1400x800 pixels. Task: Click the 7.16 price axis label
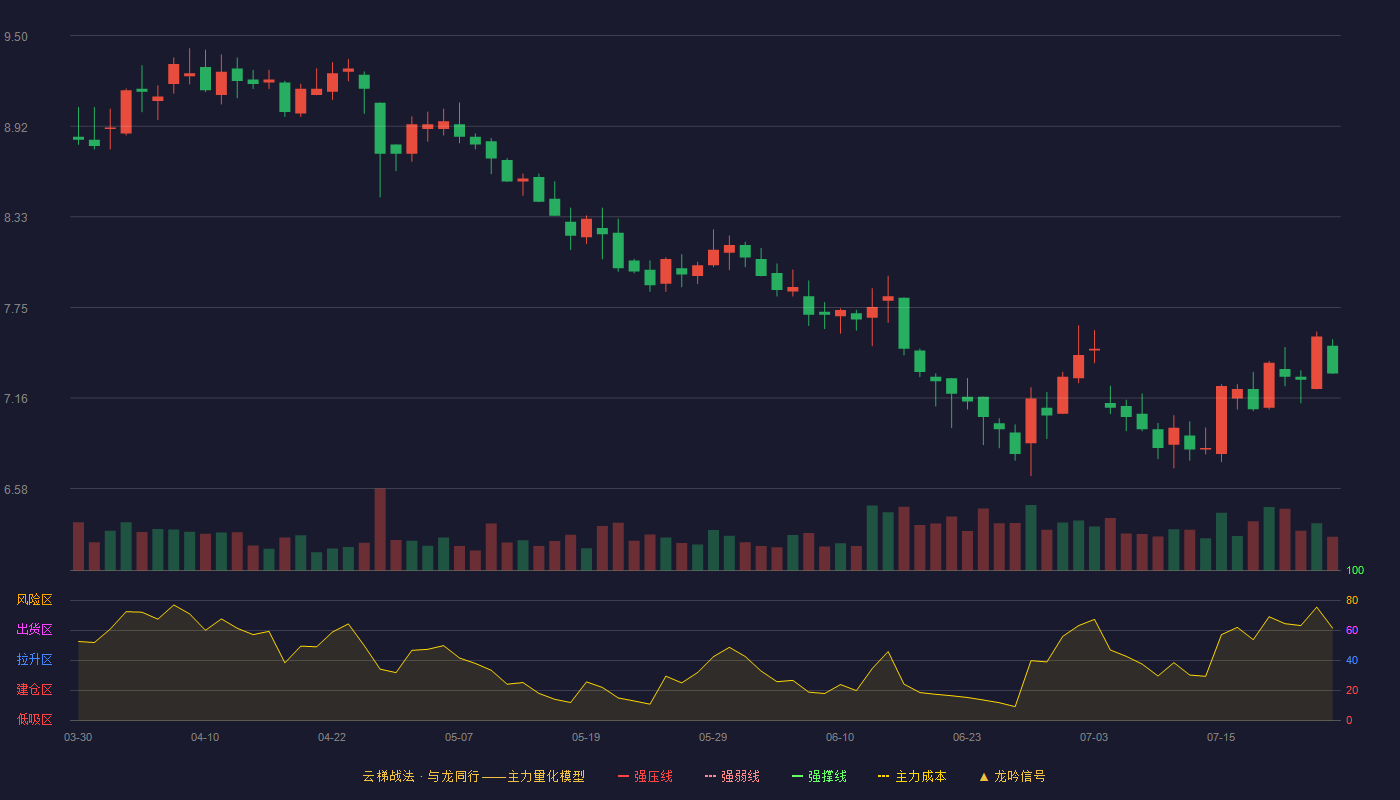[16, 399]
